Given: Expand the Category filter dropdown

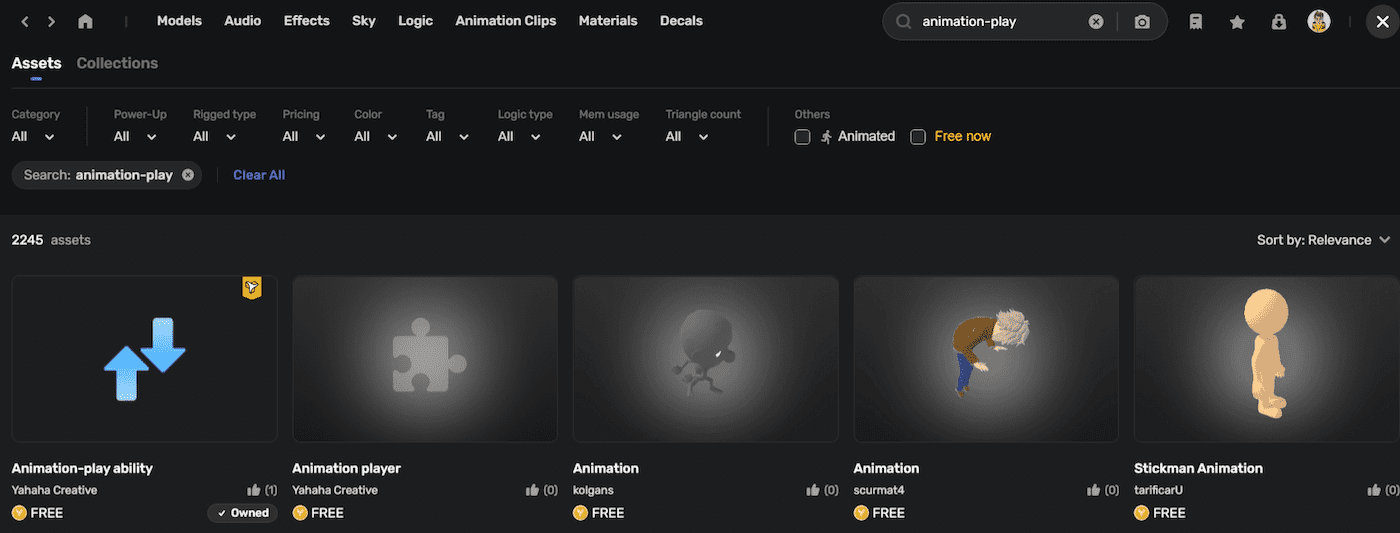Looking at the screenshot, I should (33, 137).
